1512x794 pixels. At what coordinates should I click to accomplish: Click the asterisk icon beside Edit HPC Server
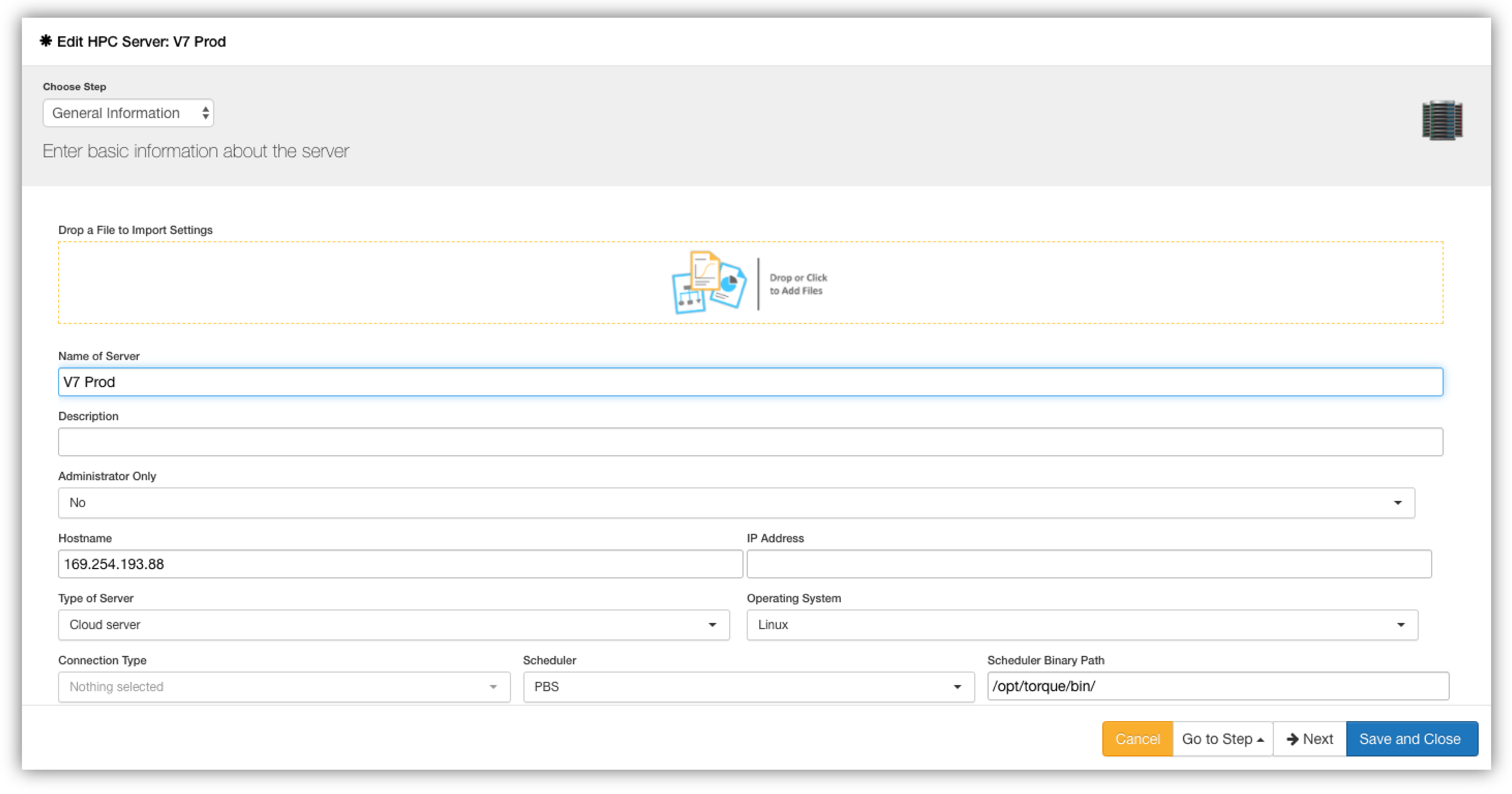[46, 41]
